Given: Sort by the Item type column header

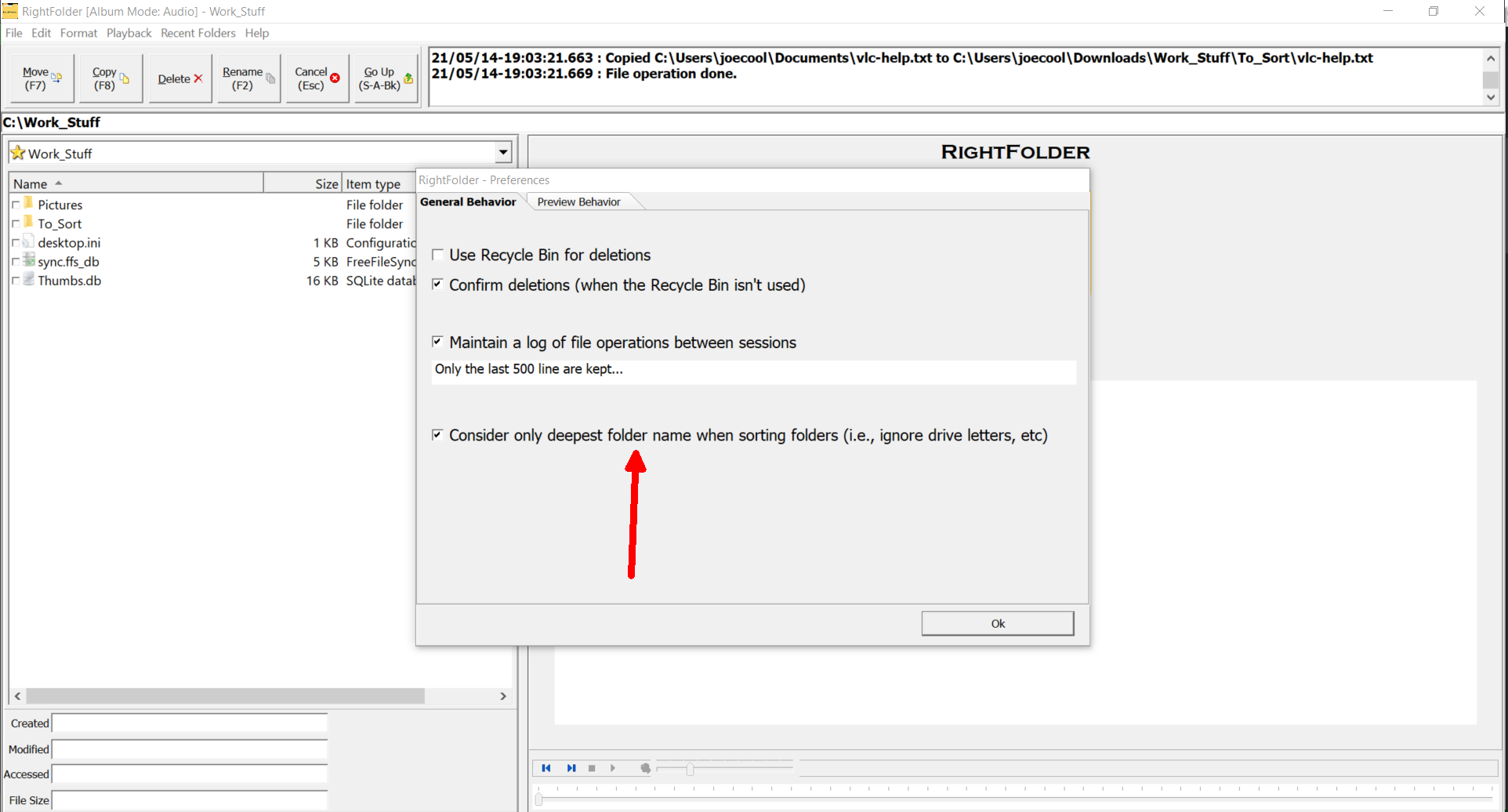Looking at the screenshot, I should (379, 183).
